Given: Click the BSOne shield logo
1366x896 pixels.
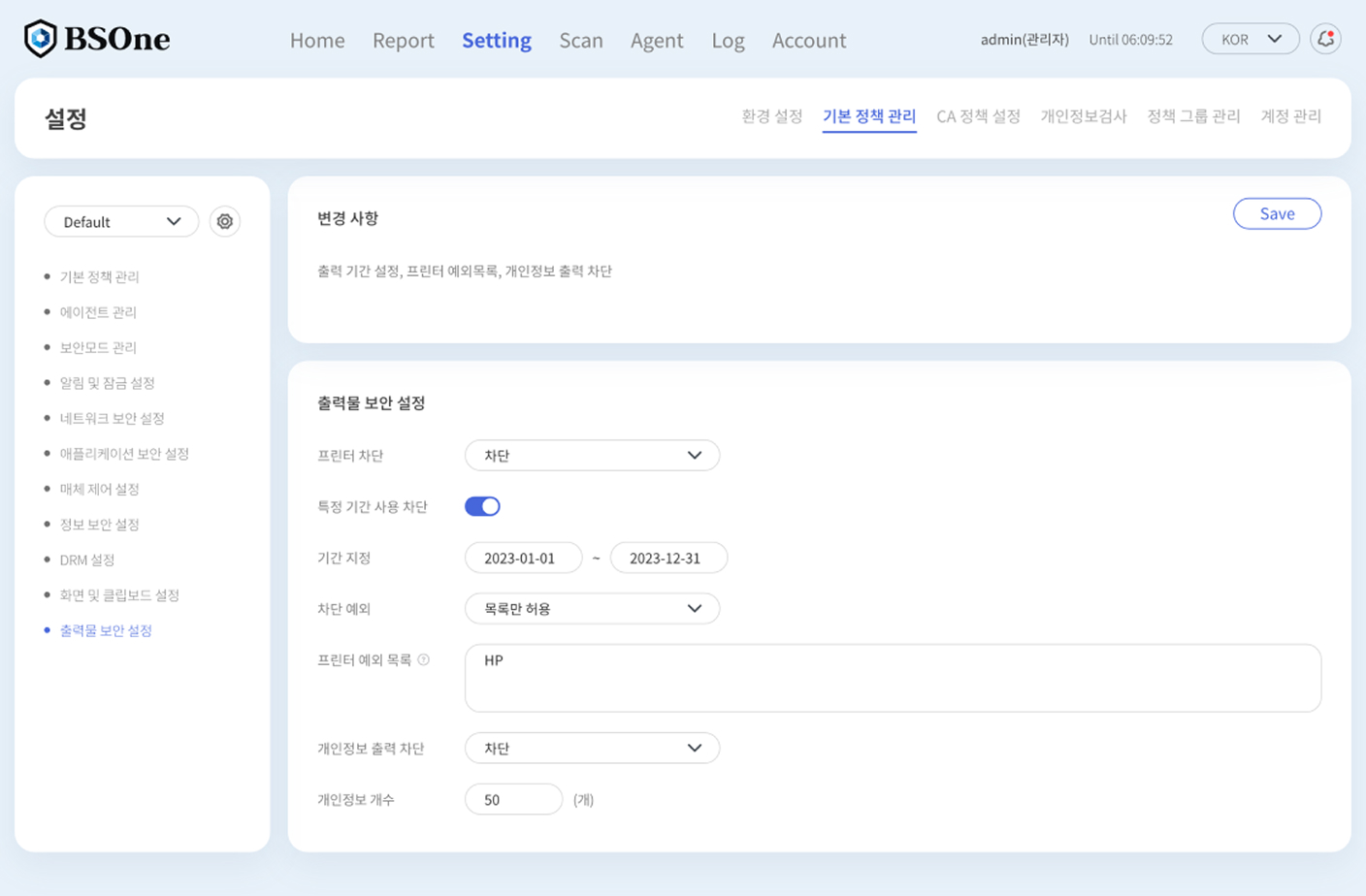Looking at the screenshot, I should coord(41,39).
